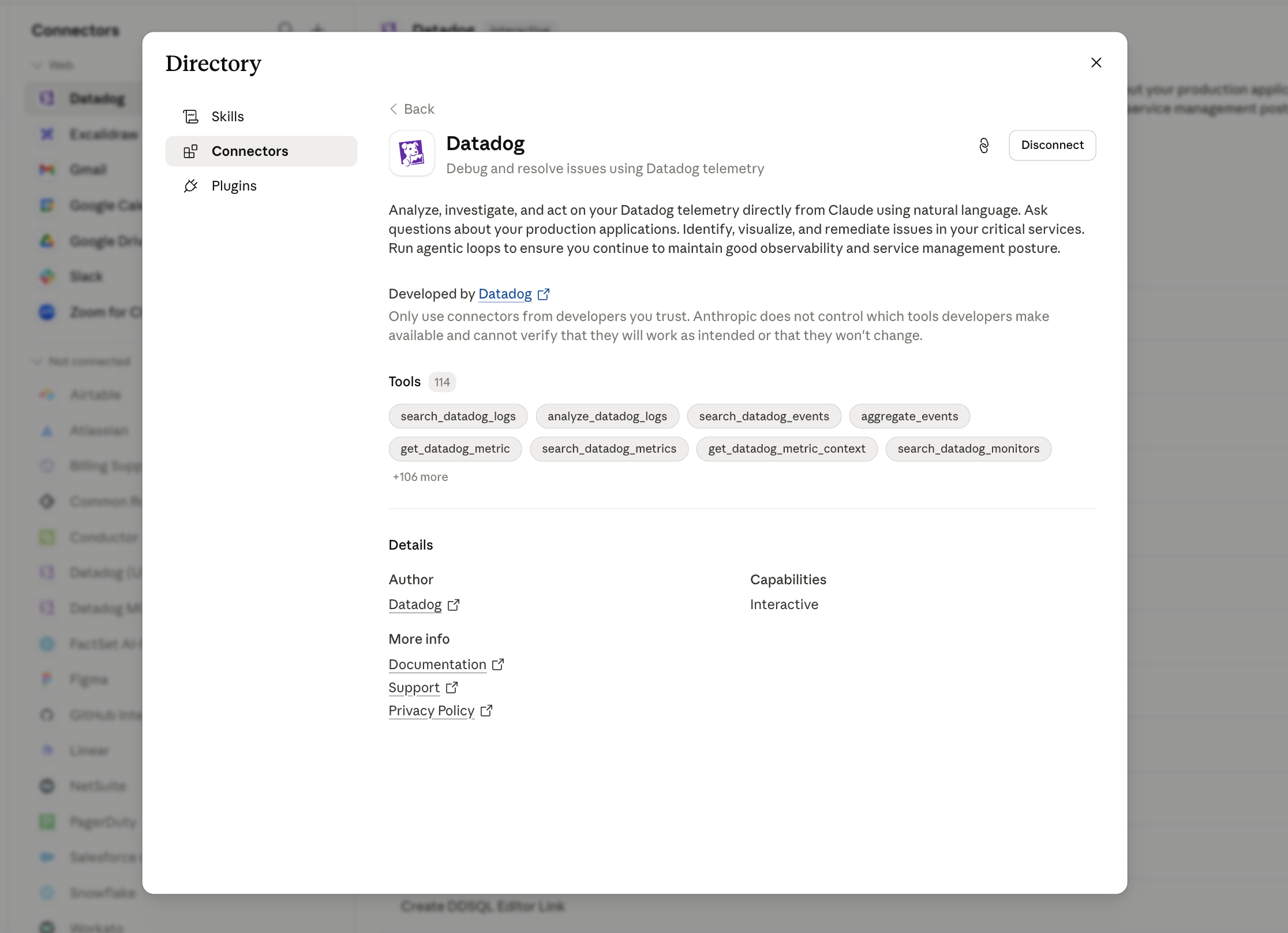Expand the '+106 more' tools list
Screen dimensions: 1288x933
tap(420, 477)
